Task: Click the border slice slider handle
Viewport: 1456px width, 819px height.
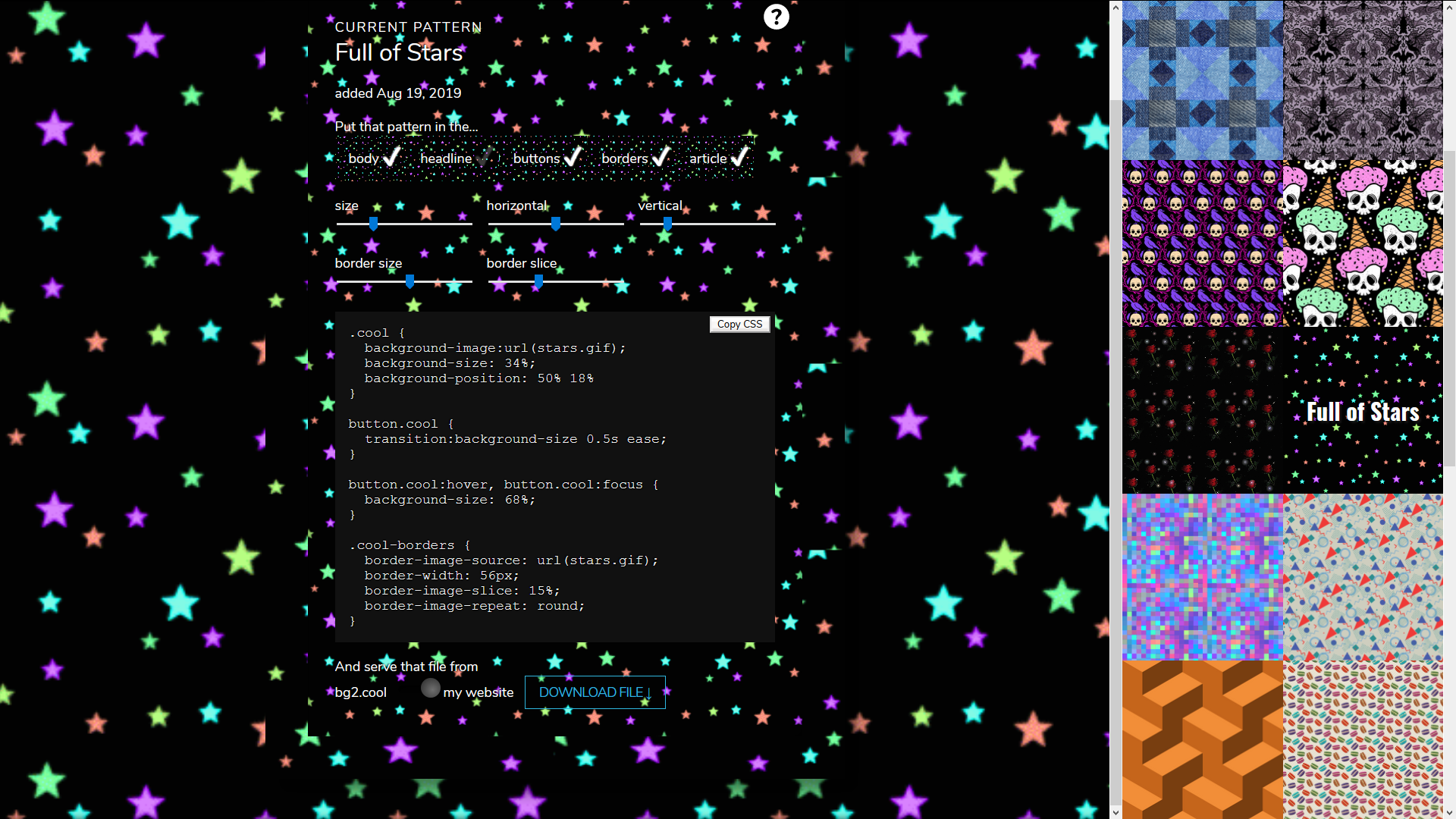Action: click(538, 281)
